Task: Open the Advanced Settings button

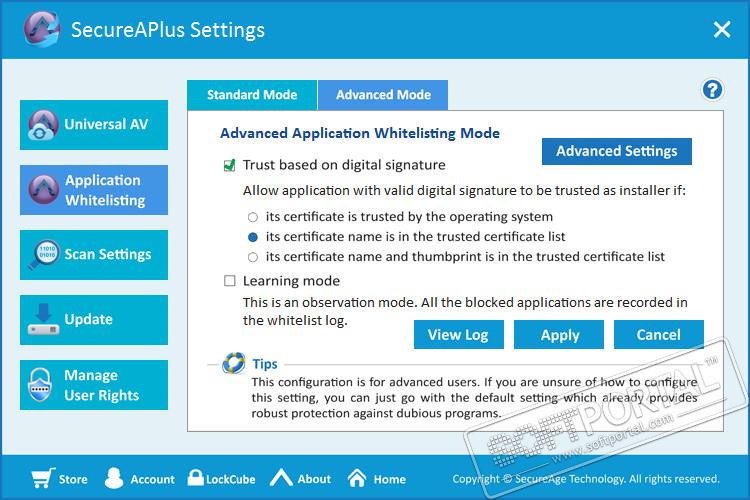Action: click(617, 151)
